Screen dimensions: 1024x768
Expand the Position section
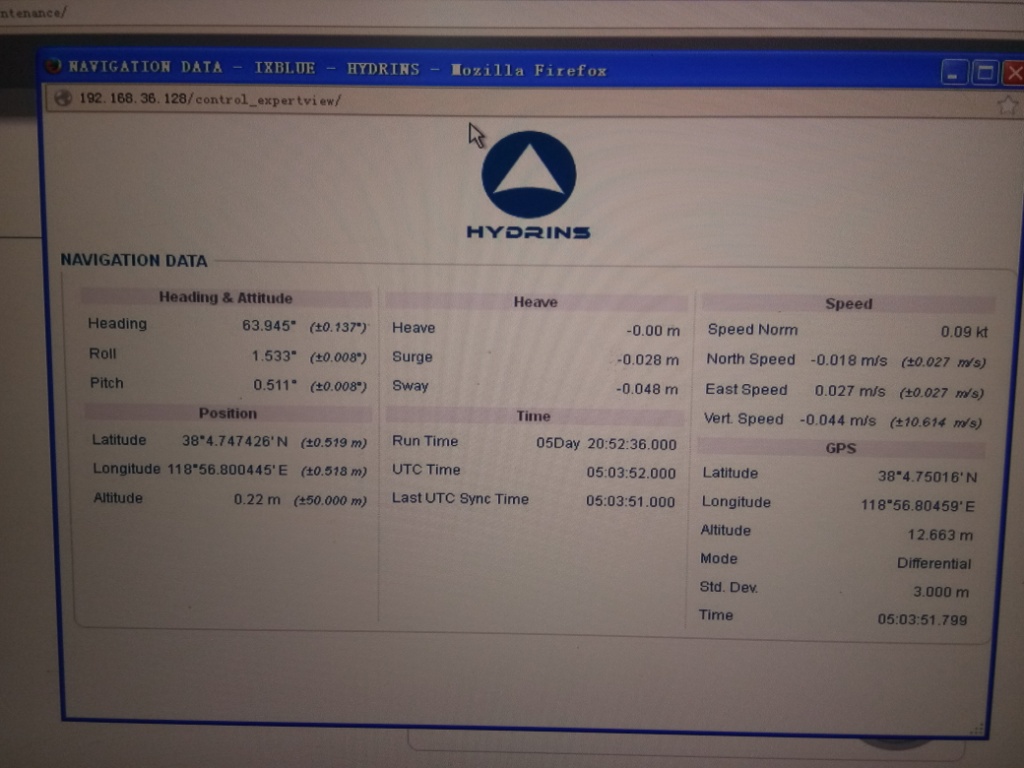(228, 413)
